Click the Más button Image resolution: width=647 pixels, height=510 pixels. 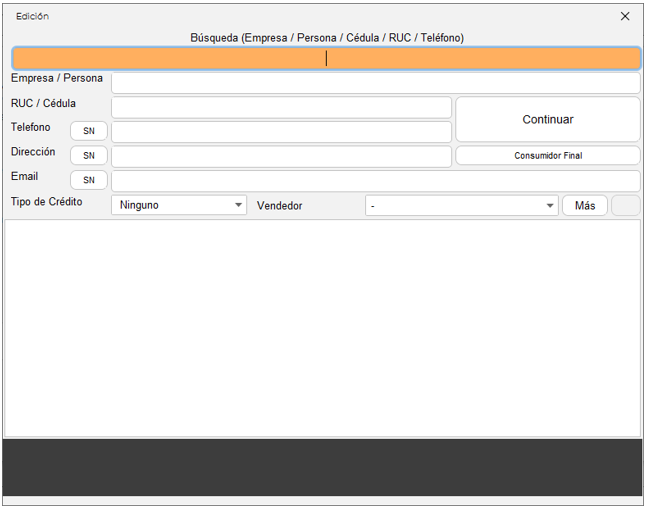(585, 205)
